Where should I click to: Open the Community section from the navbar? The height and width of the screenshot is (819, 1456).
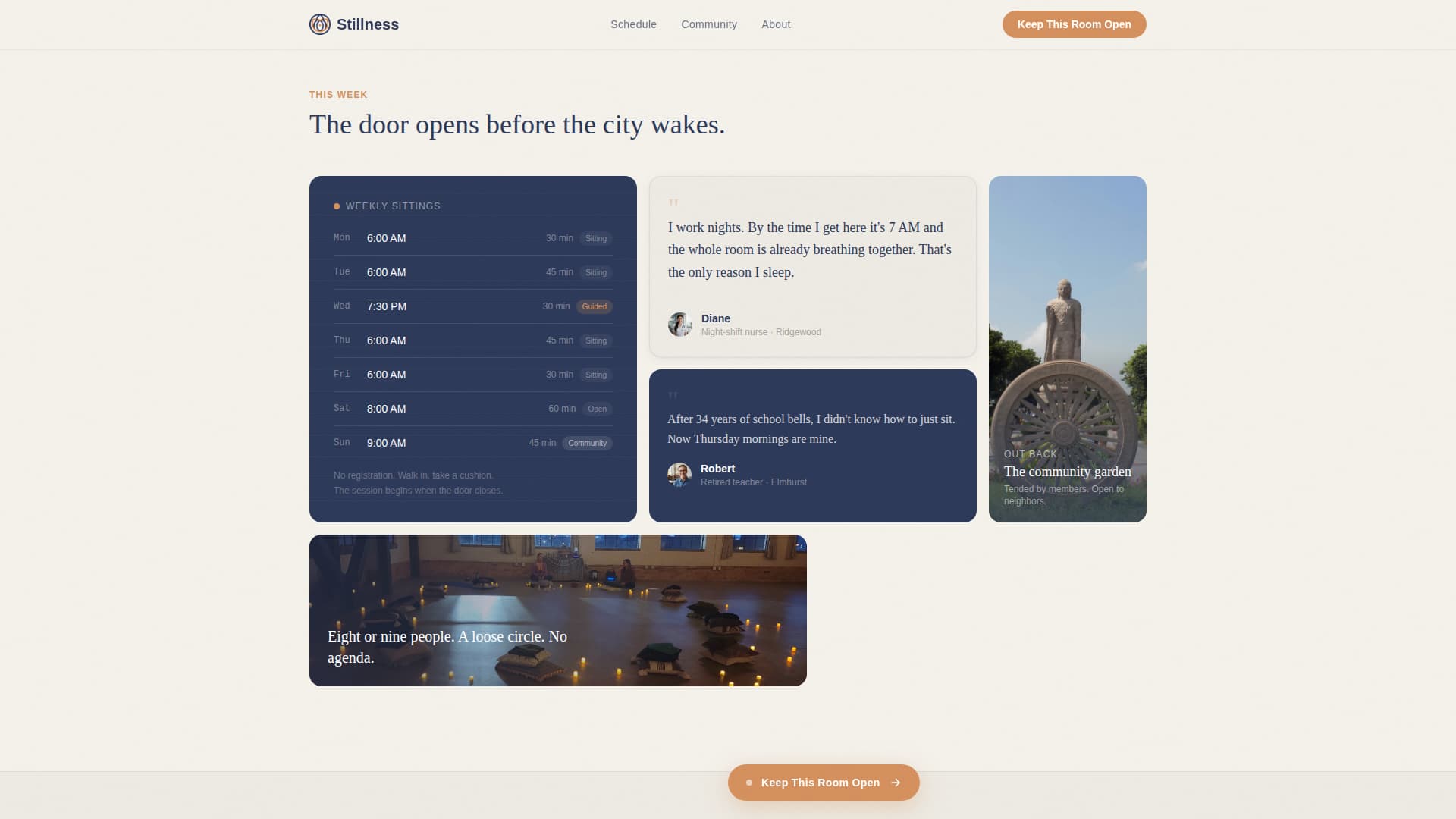(709, 24)
